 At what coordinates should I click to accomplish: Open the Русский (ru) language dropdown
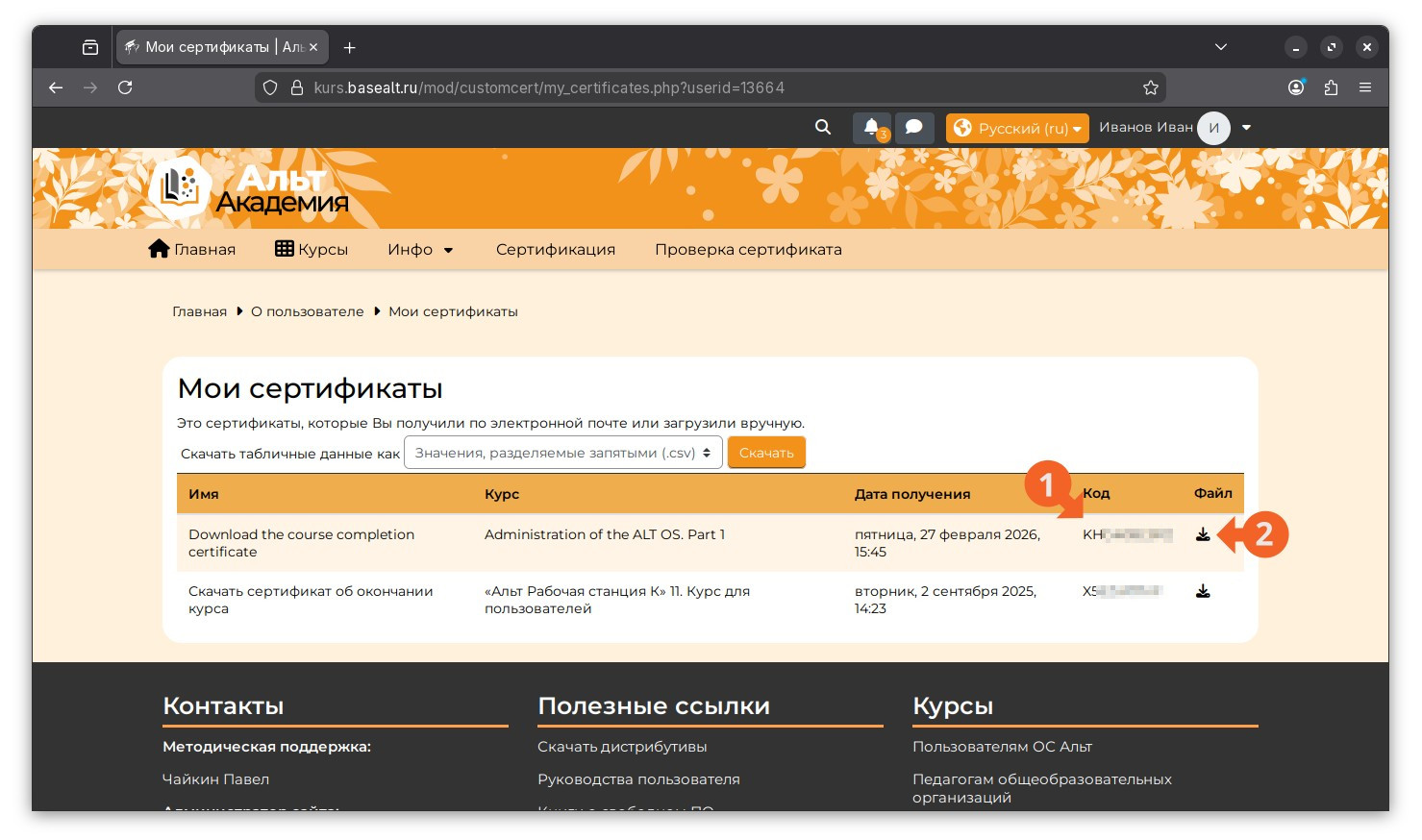(1017, 128)
